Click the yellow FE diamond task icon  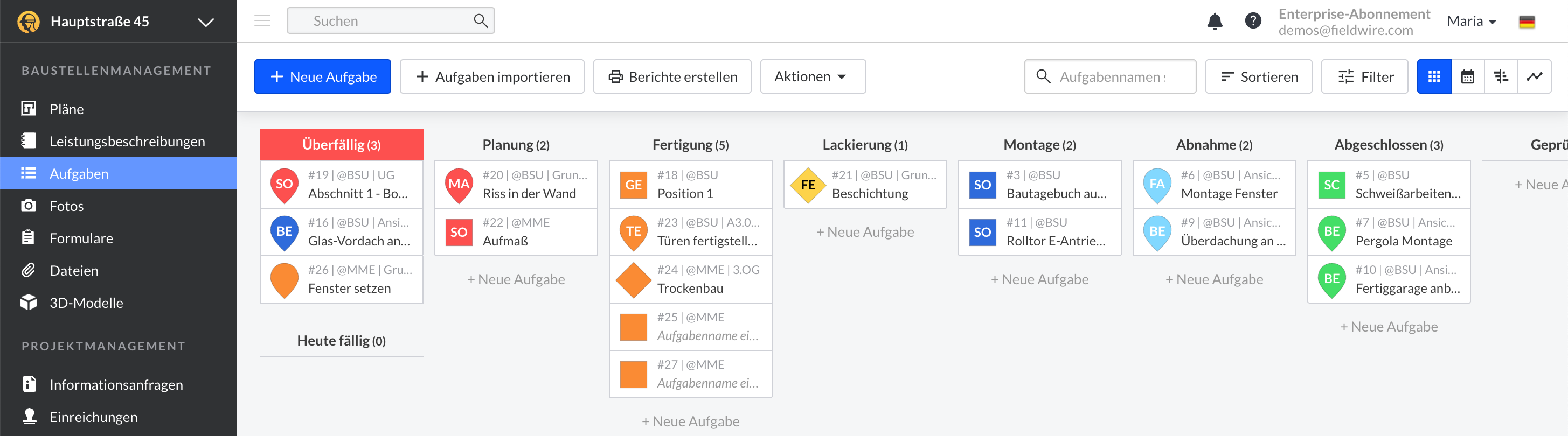tap(807, 185)
